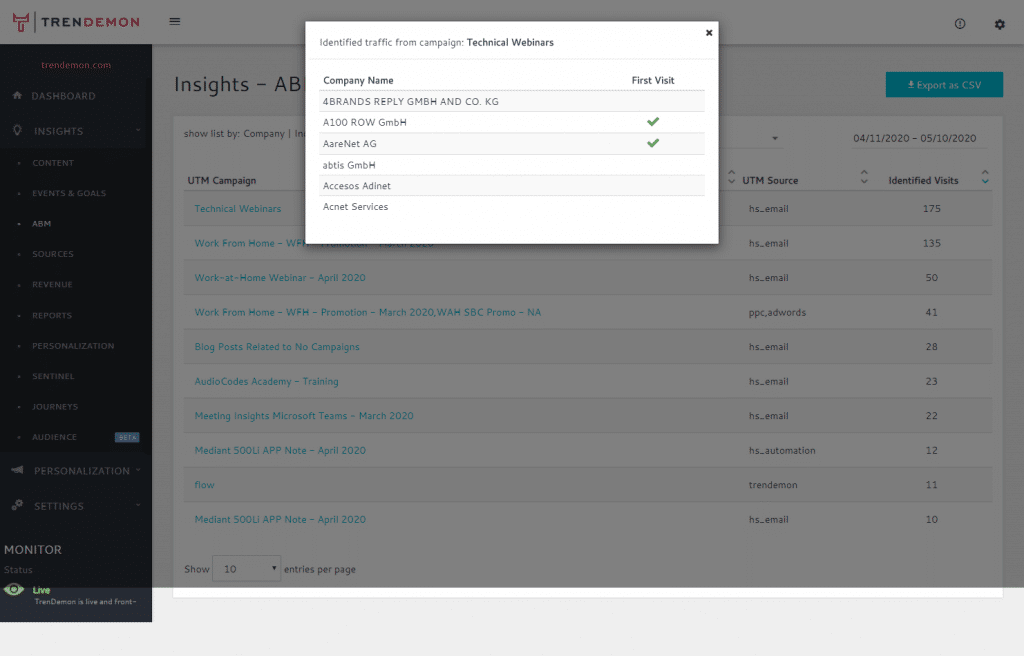This screenshot has height=656, width=1024.
Task: Click the ppc,adwords source cell
Action: pyautogui.click(x=777, y=312)
